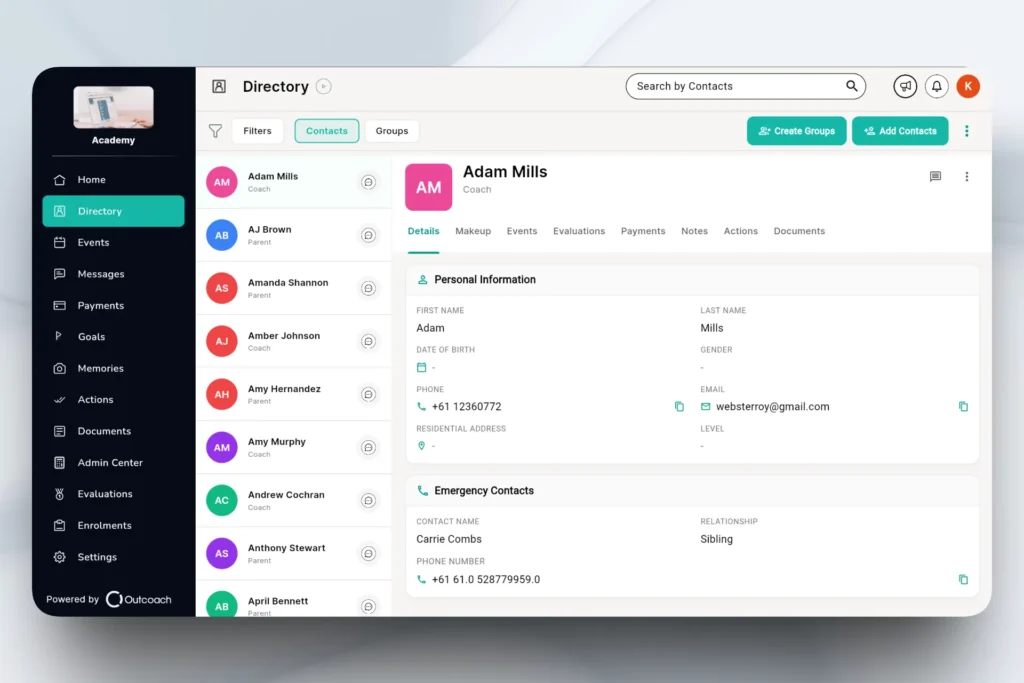The image size is (1024, 683).
Task: Select Andrew Cochran in contact list
Action: pyautogui.click(x=294, y=500)
